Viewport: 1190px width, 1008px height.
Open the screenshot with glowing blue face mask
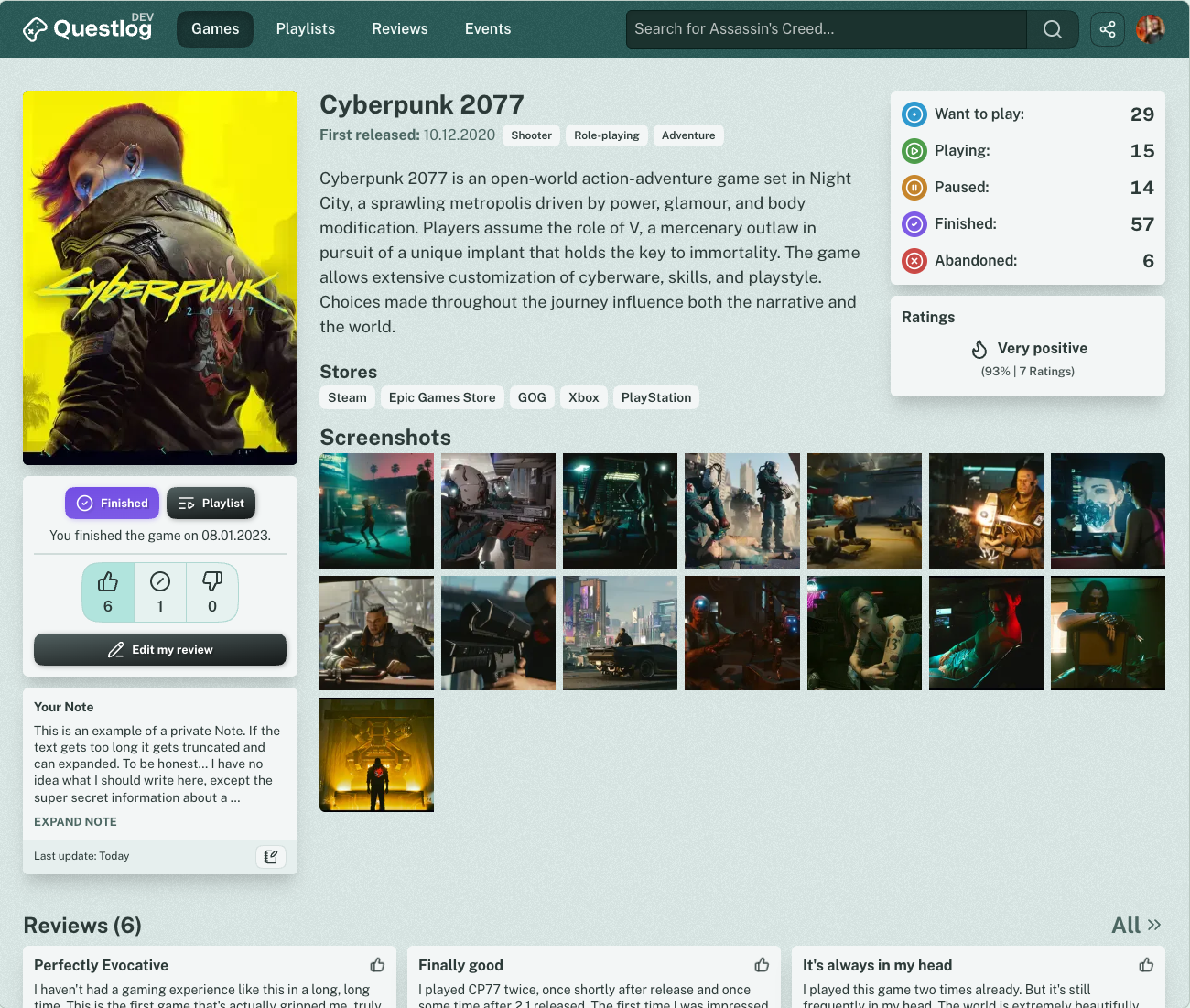click(x=1108, y=511)
